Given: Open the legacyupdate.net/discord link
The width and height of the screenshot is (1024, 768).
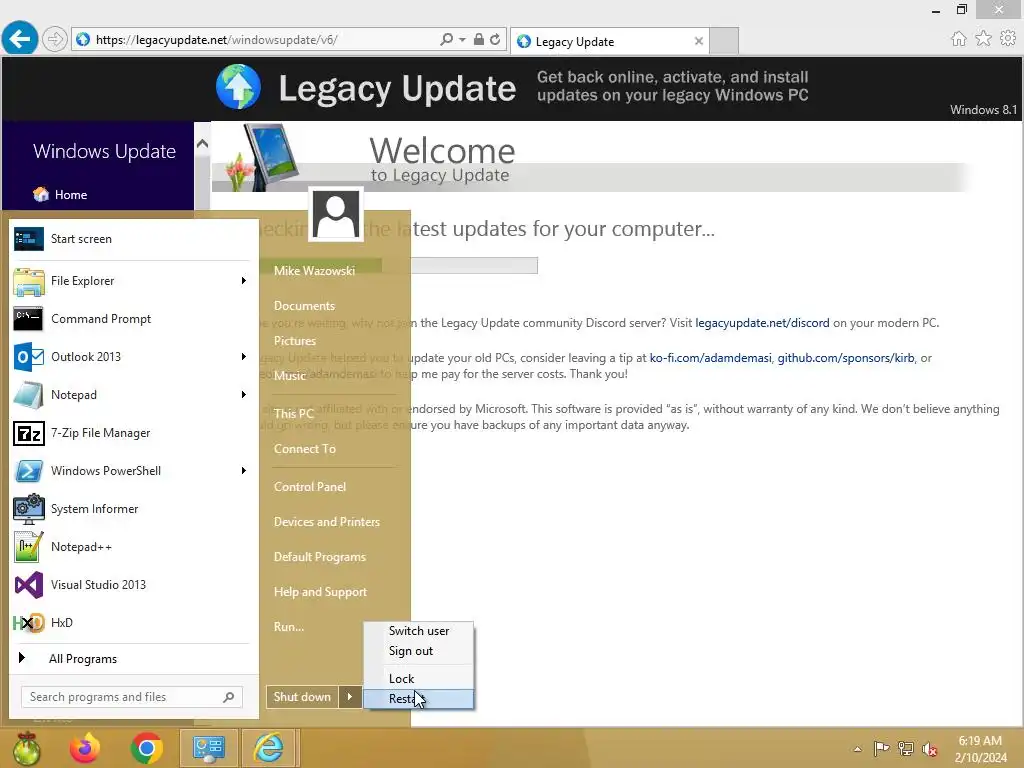Looking at the screenshot, I should pos(762,323).
